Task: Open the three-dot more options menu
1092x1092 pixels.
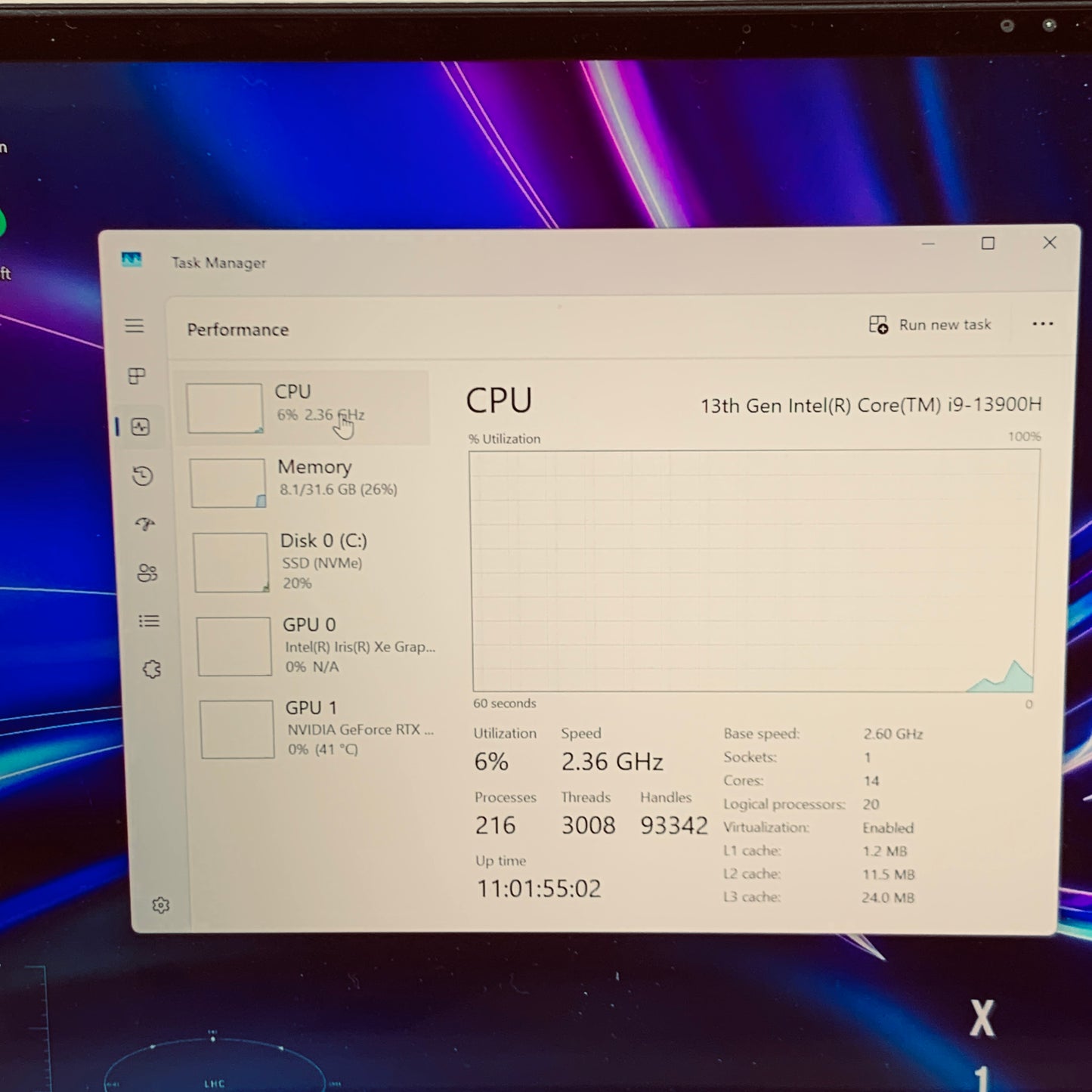Action: tap(1043, 324)
